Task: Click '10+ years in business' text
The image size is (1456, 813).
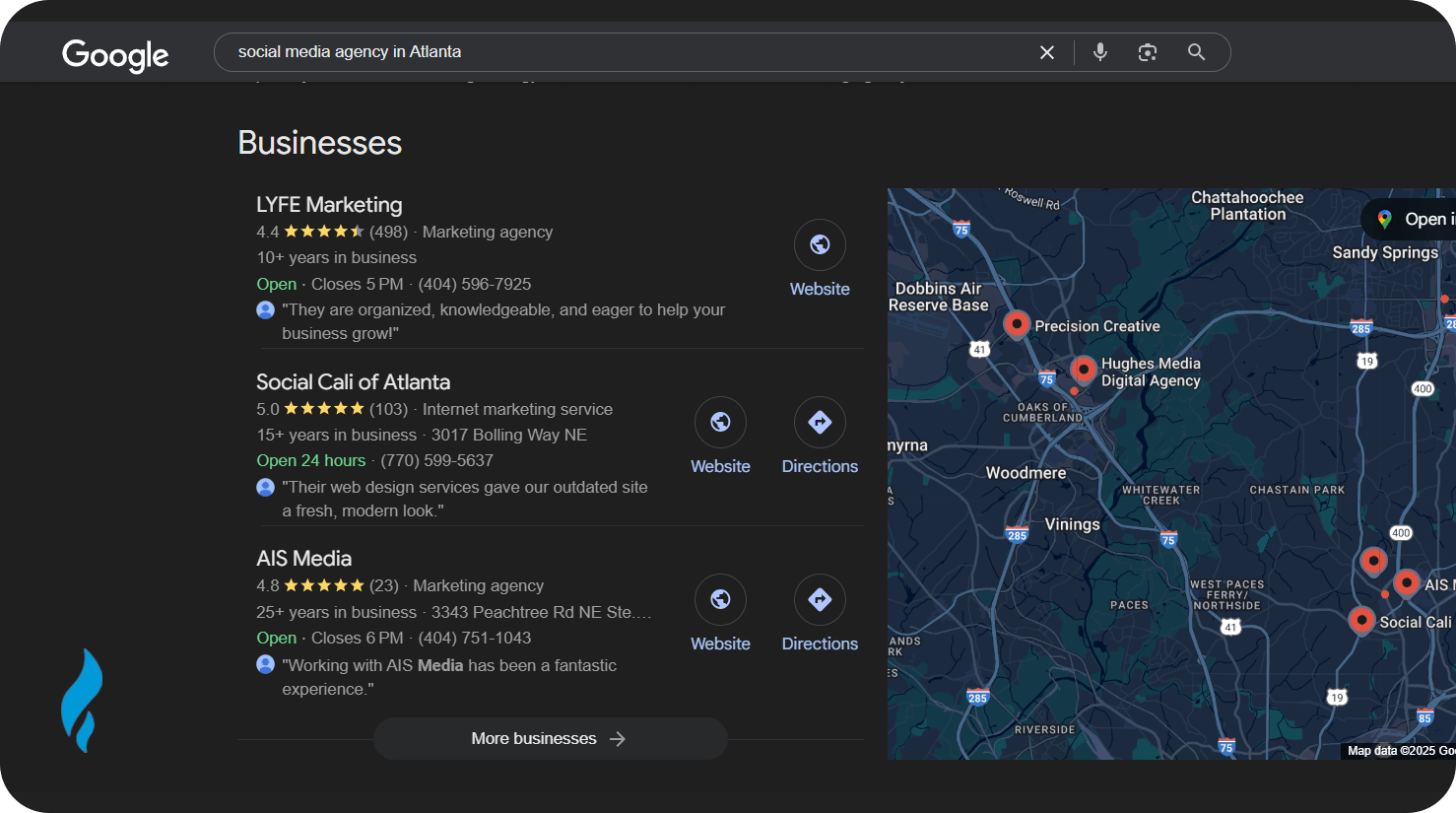Action: pyautogui.click(x=337, y=257)
